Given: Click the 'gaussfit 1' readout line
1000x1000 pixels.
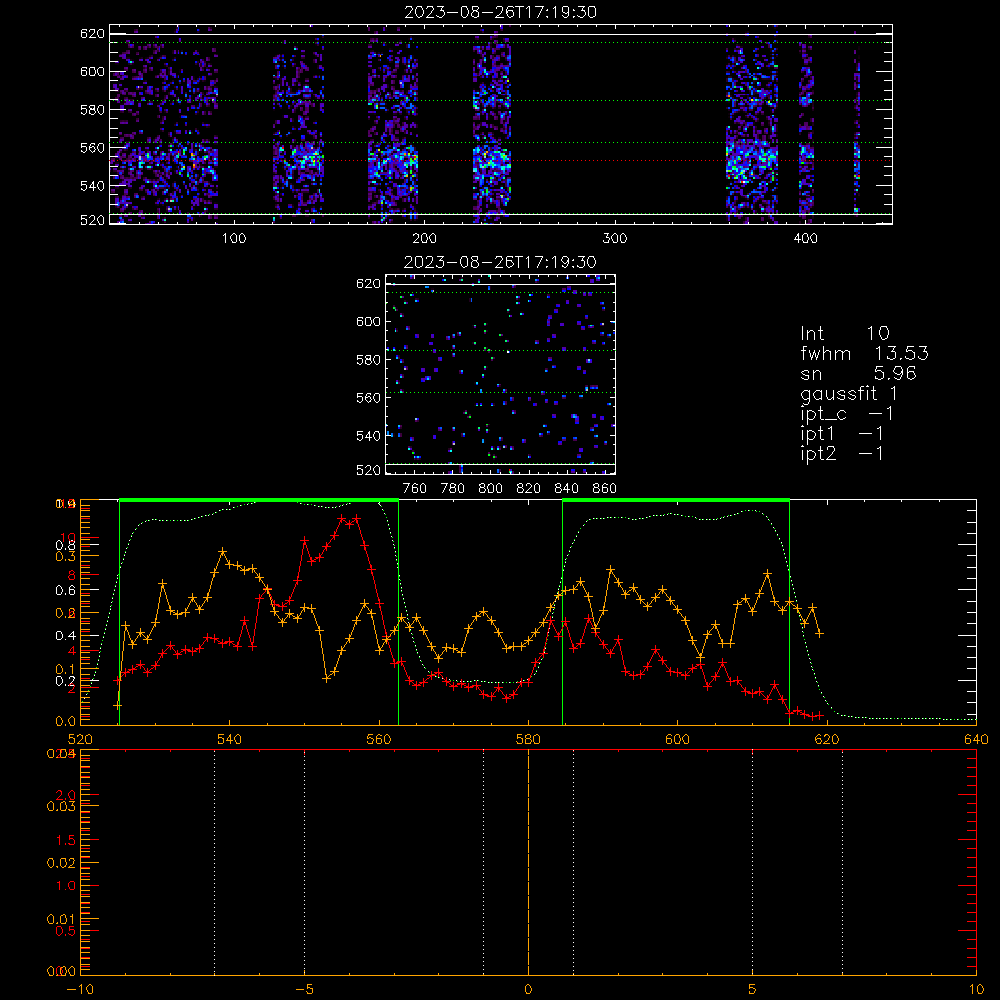Looking at the screenshot, I should [x=849, y=393].
